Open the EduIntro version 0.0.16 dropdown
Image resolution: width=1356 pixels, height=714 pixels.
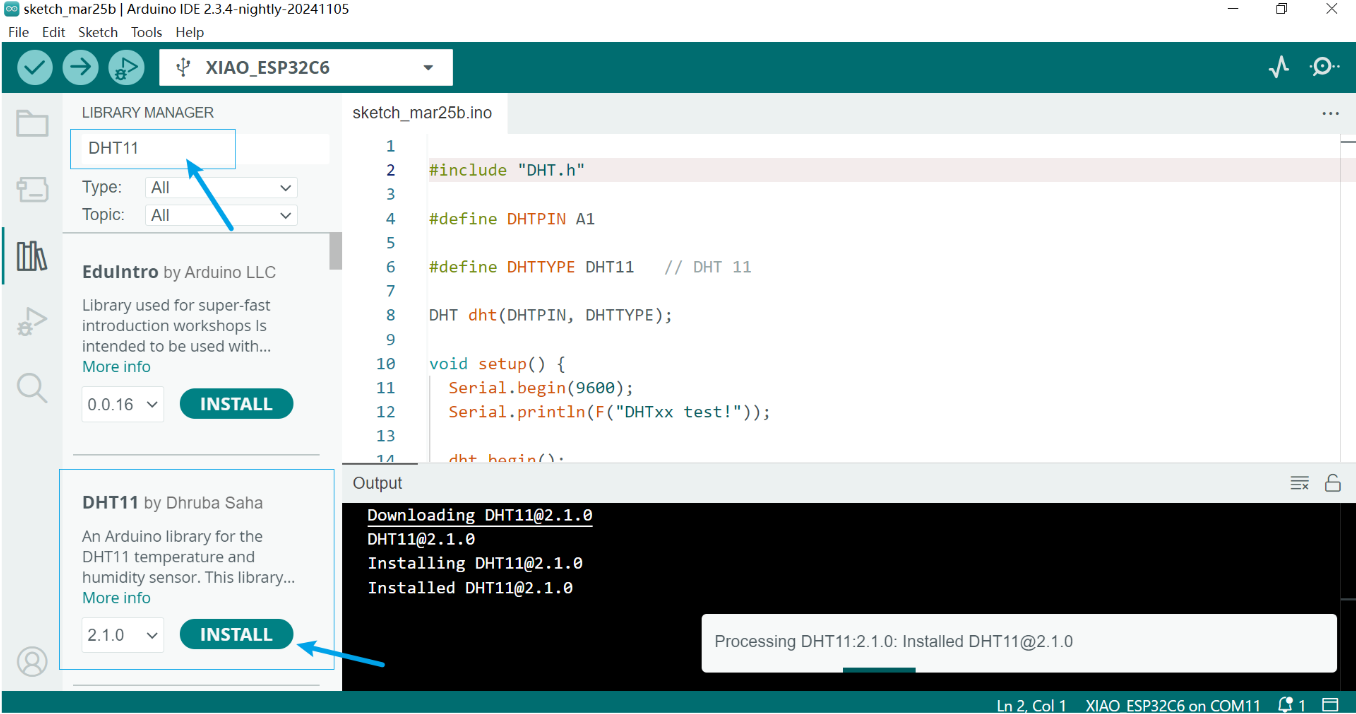123,404
